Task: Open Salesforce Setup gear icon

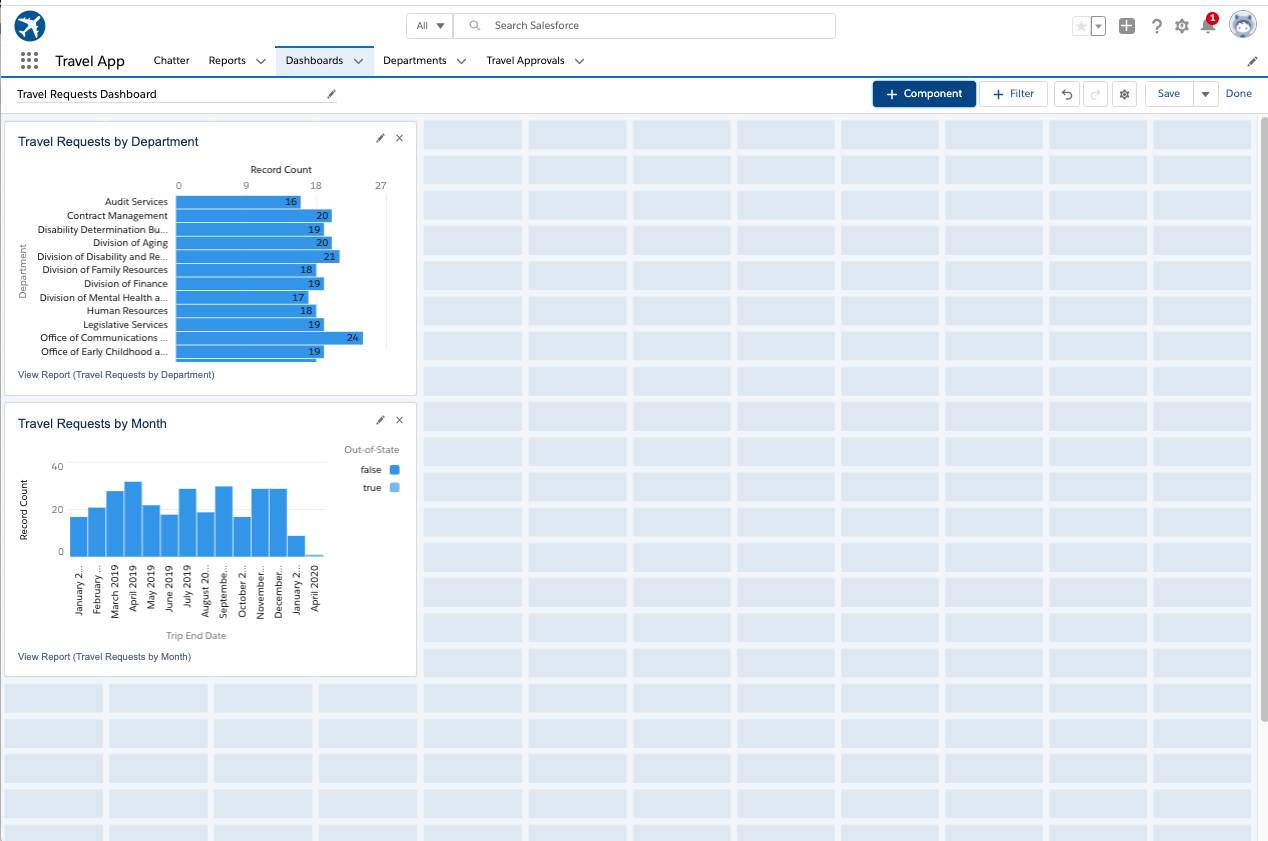Action: pyautogui.click(x=1182, y=25)
